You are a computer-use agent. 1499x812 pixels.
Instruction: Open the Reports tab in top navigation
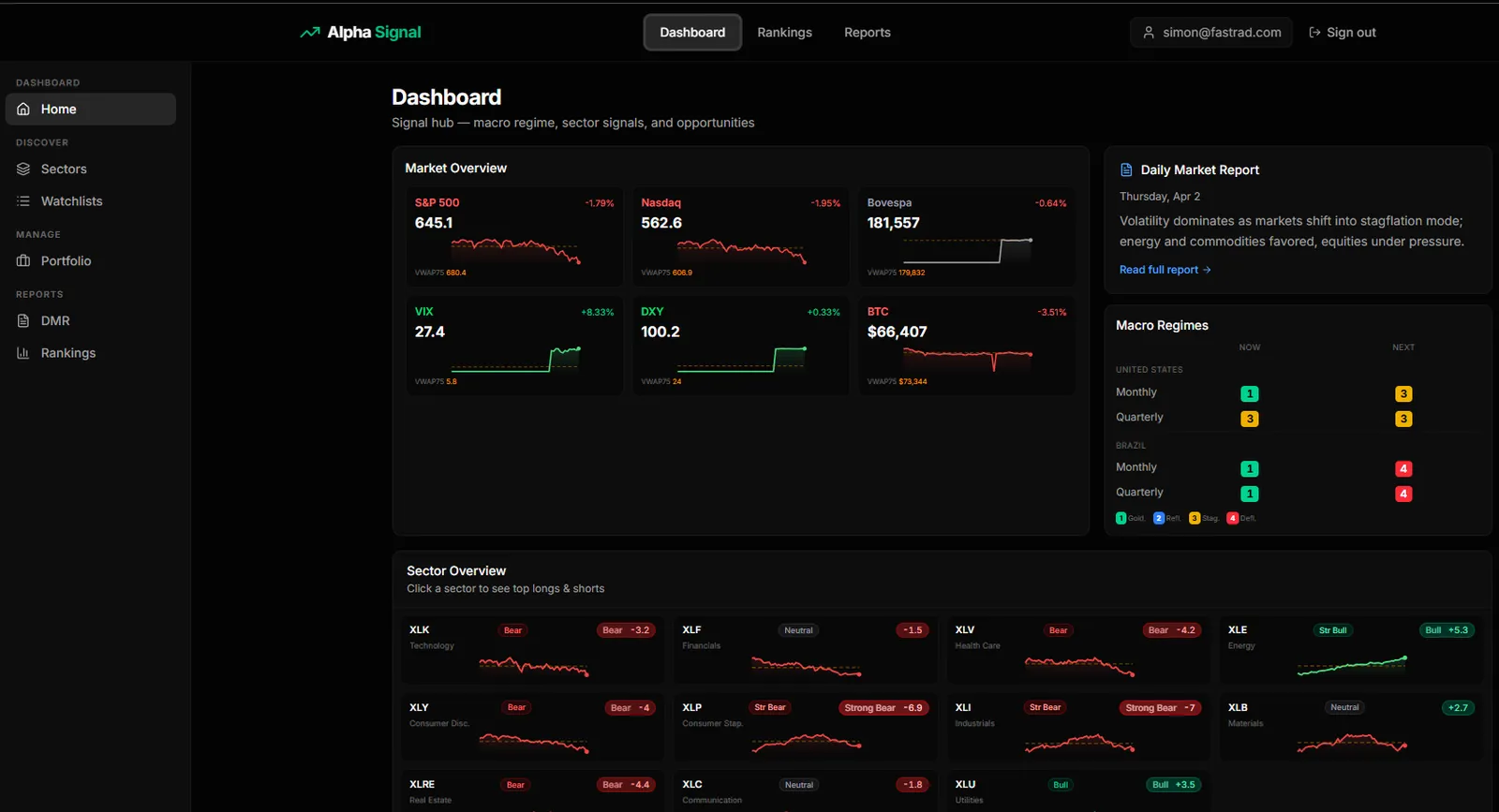(x=868, y=32)
